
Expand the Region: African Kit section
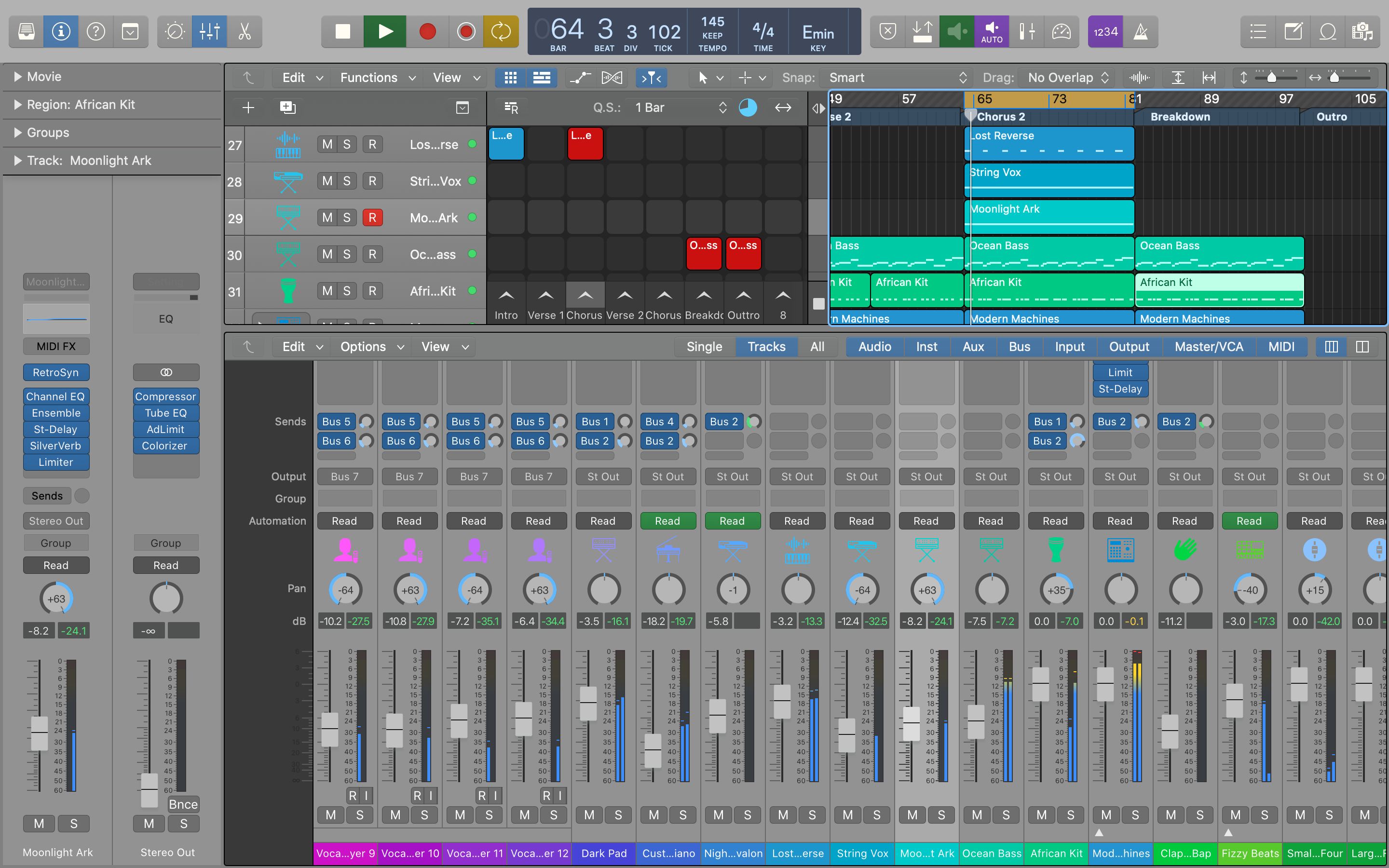pyautogui.click(x=18, y=105)
